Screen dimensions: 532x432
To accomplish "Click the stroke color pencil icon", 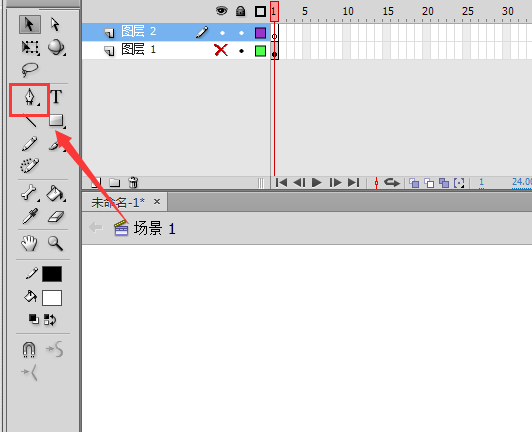I will pos(32,274).
